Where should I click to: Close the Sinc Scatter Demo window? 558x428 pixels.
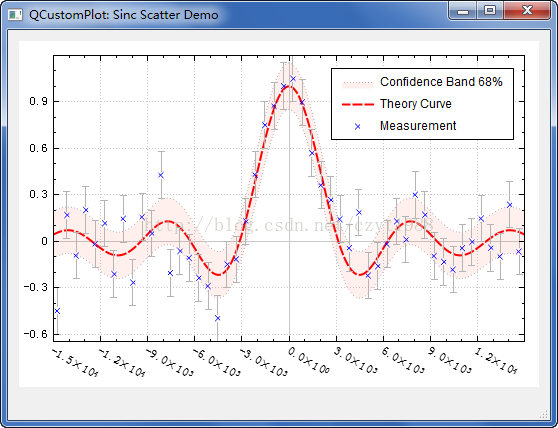pos(527,11)
